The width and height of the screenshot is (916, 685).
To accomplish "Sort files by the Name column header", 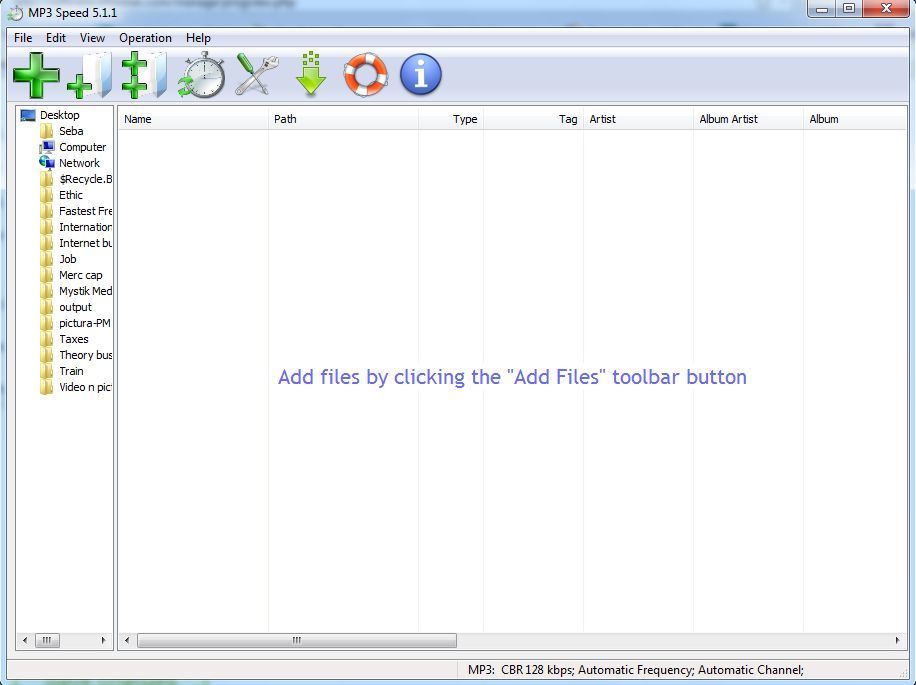I will [x=137, y=119].
